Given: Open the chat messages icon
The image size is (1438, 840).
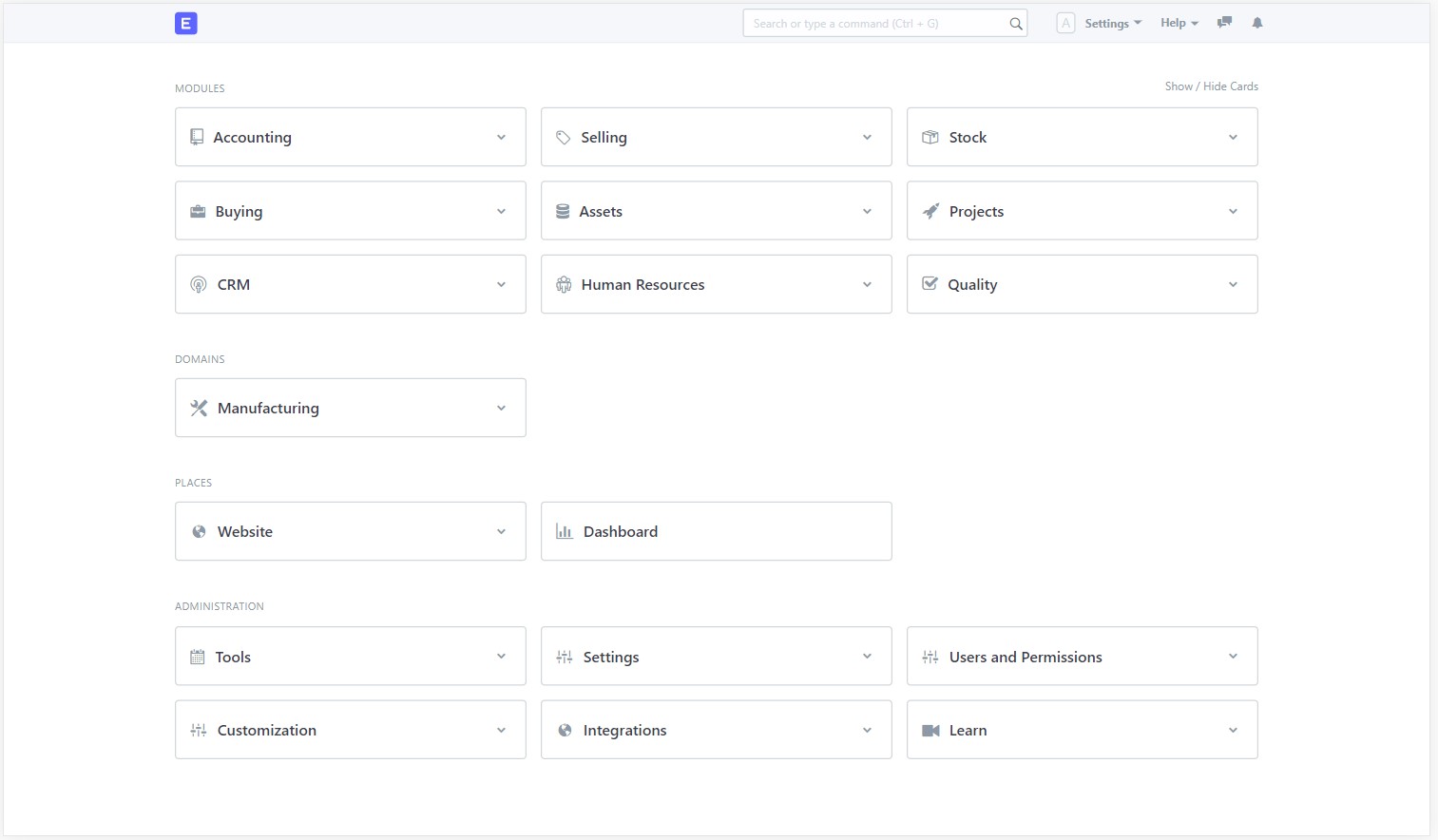Looking at the screenshot, I should pyautogui.click(x=1224, y=23).
